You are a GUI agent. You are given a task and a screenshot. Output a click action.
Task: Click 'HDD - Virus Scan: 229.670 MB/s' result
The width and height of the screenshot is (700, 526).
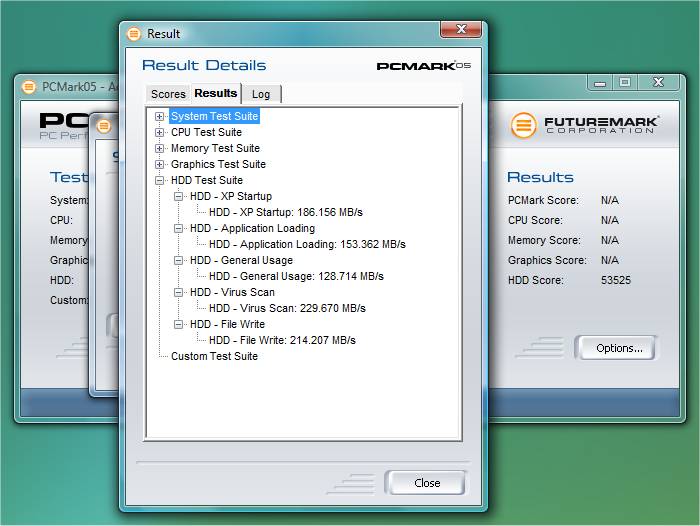287,309
